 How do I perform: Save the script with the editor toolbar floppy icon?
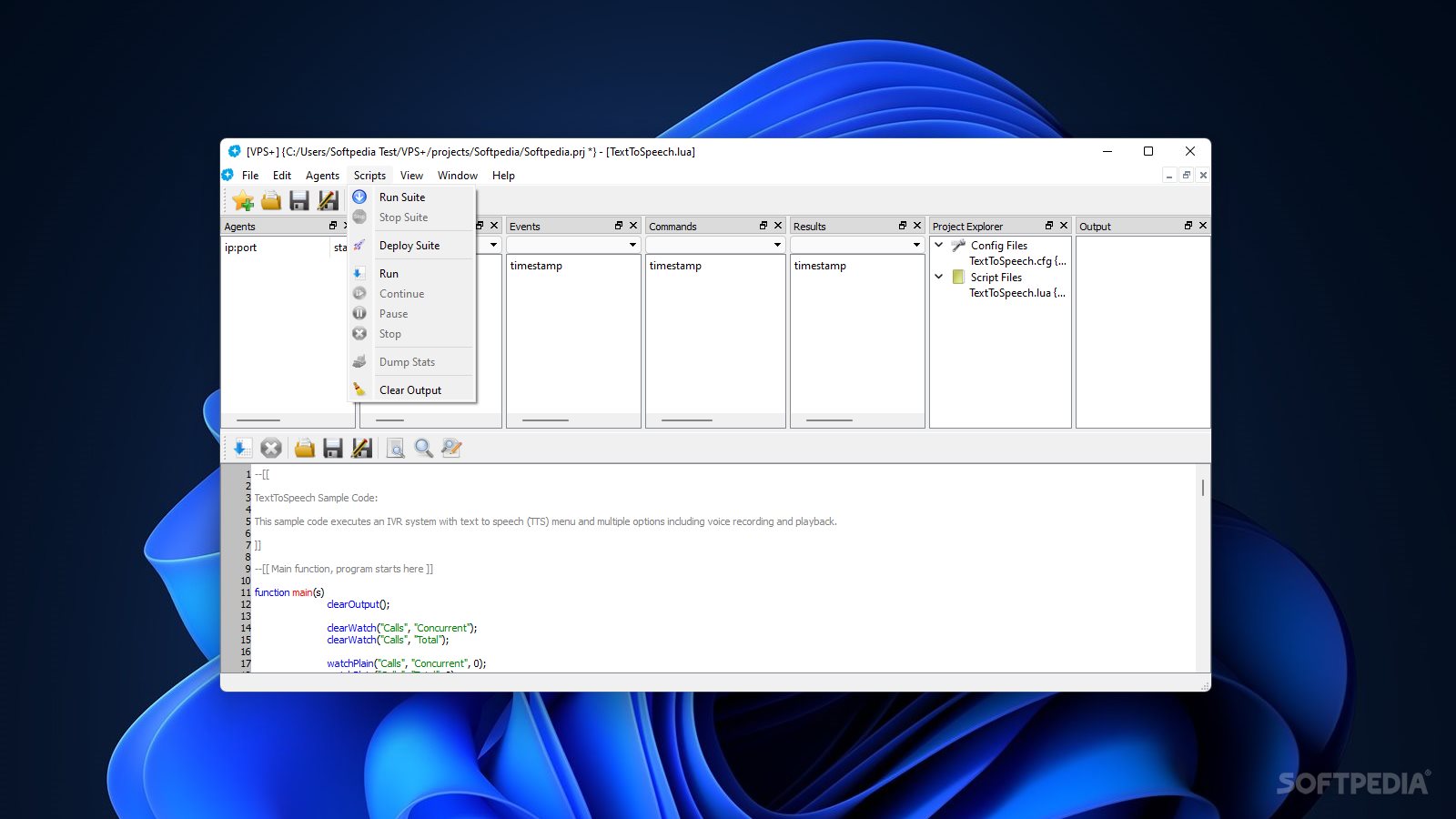coord(333,448)
